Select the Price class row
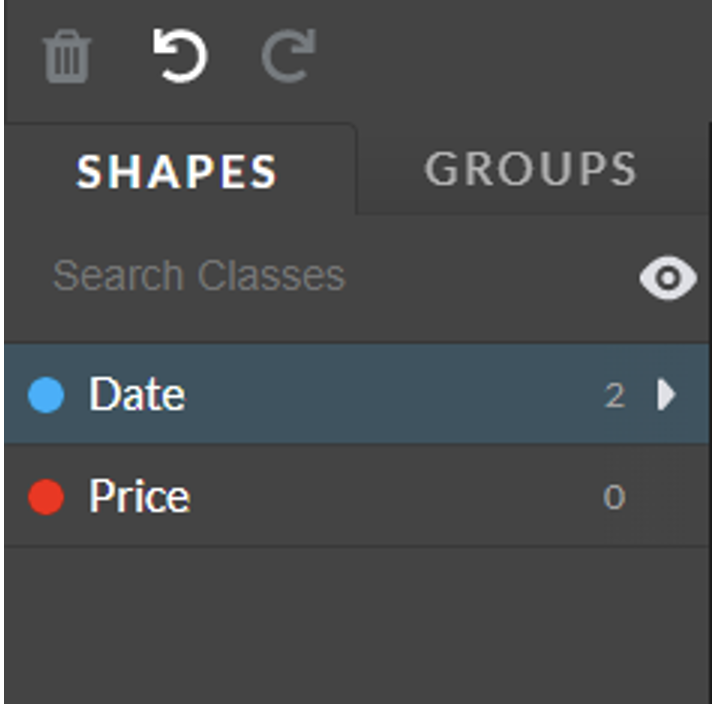 point(356,496)
